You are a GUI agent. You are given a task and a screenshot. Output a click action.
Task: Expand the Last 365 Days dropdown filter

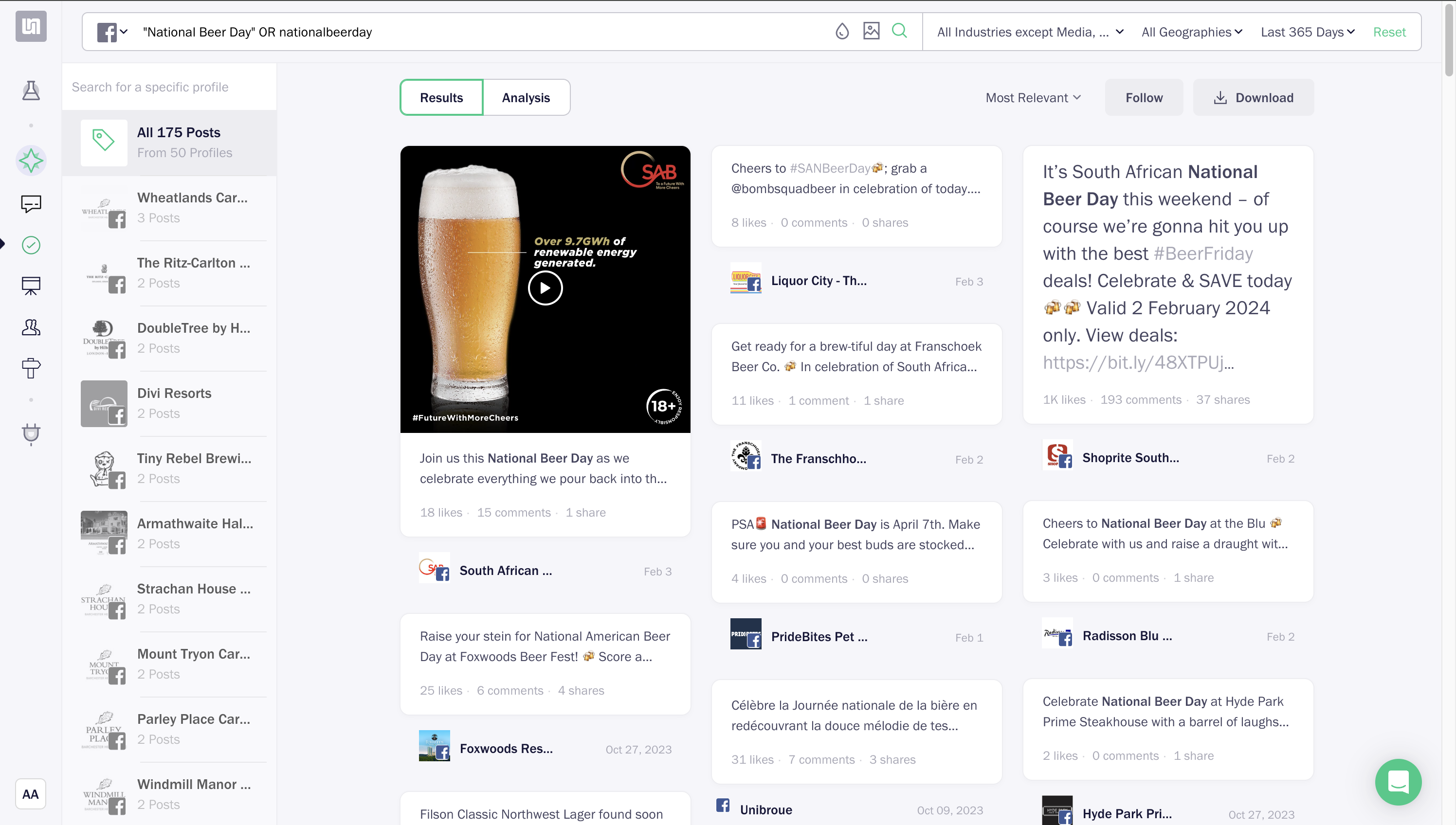pyautogui.click(x=1307, y=31)
